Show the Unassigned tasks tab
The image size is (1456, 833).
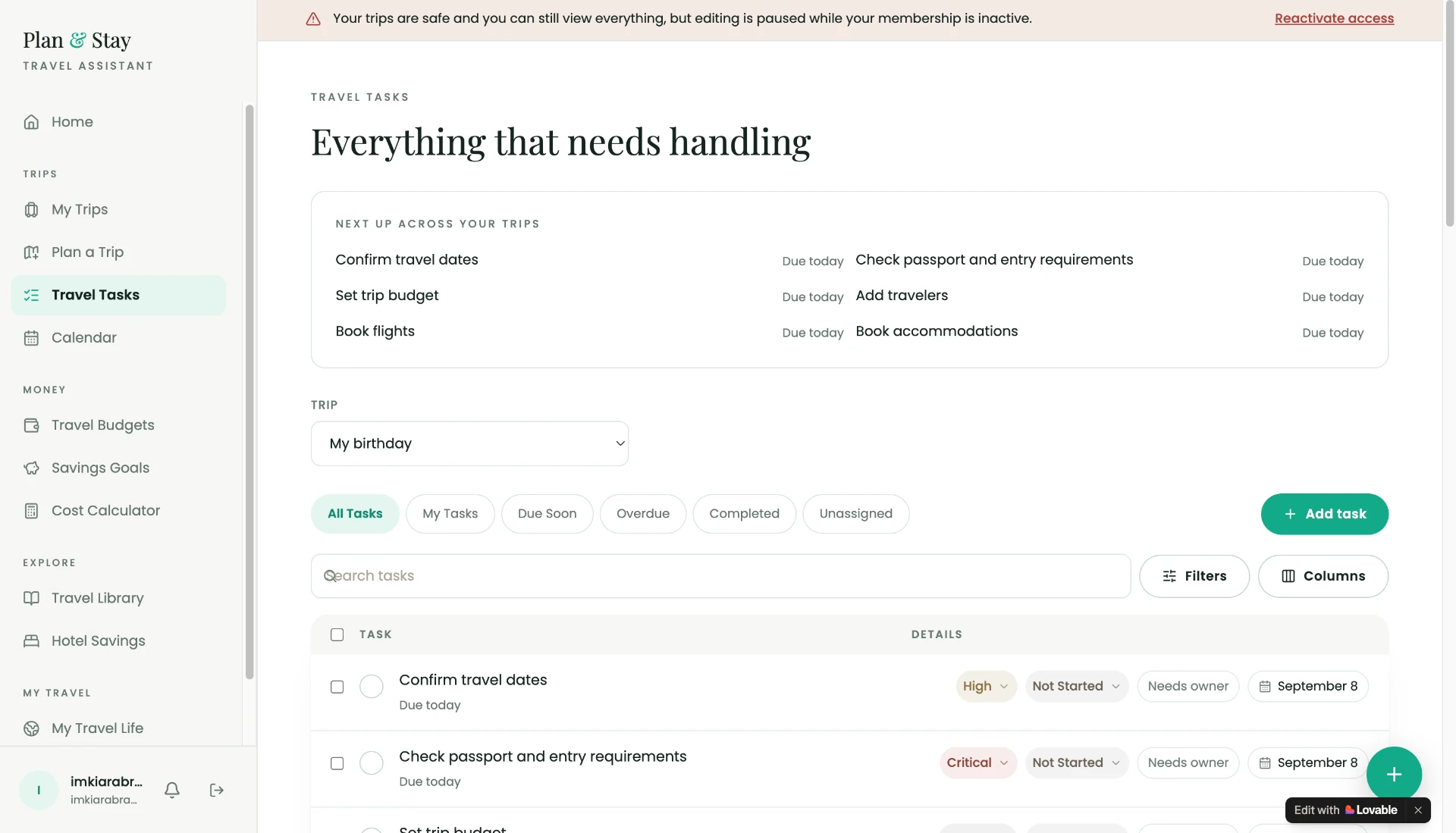[855, 514]
